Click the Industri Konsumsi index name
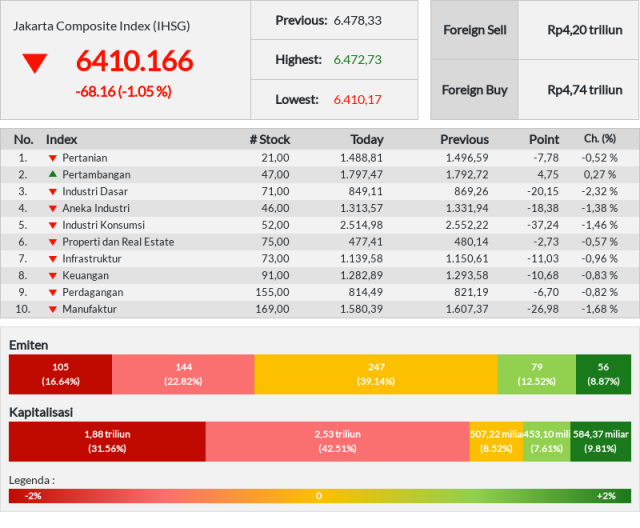 coord(104,225)
